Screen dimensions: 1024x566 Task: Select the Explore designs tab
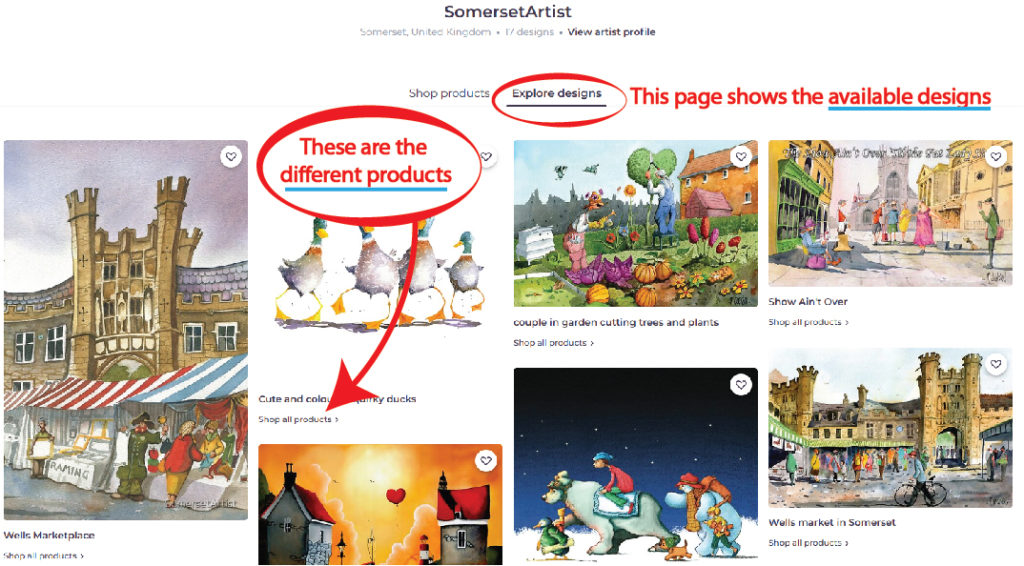(x=556, y=93)
